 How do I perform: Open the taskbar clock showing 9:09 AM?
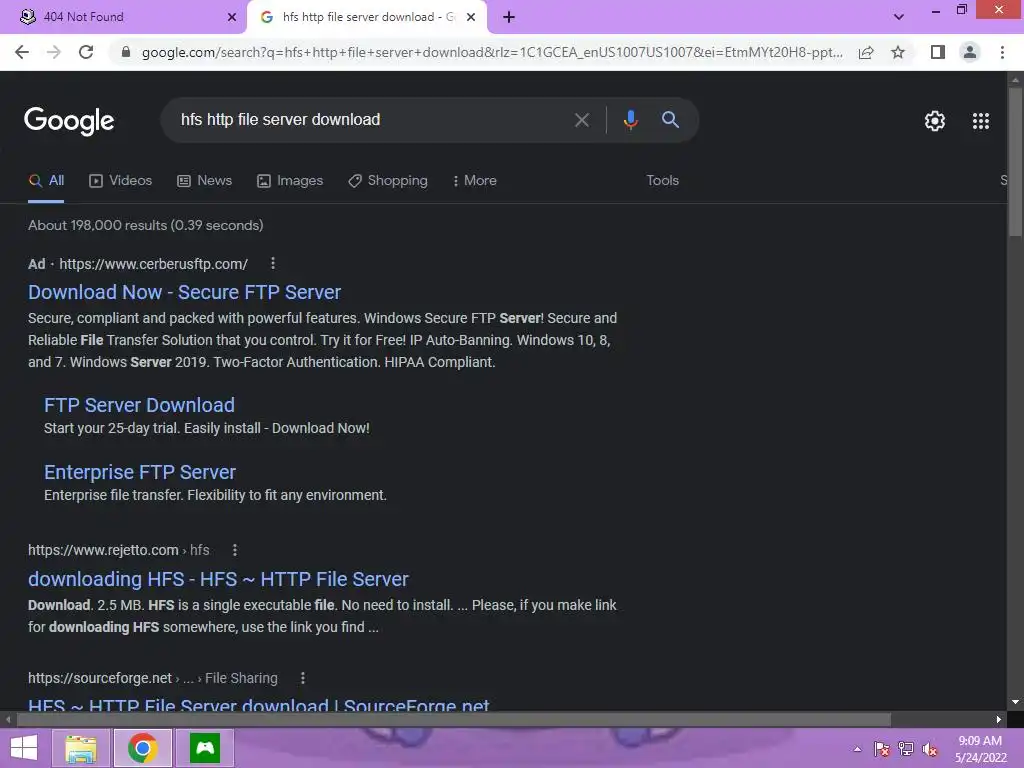[980, 749]
